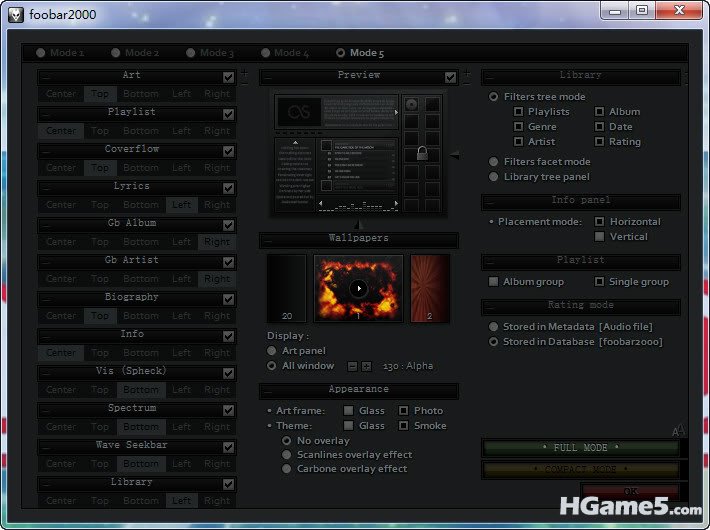Uncheck the Lyrics panel checkbox
This screenshot has height=530, width=710.
229,188
